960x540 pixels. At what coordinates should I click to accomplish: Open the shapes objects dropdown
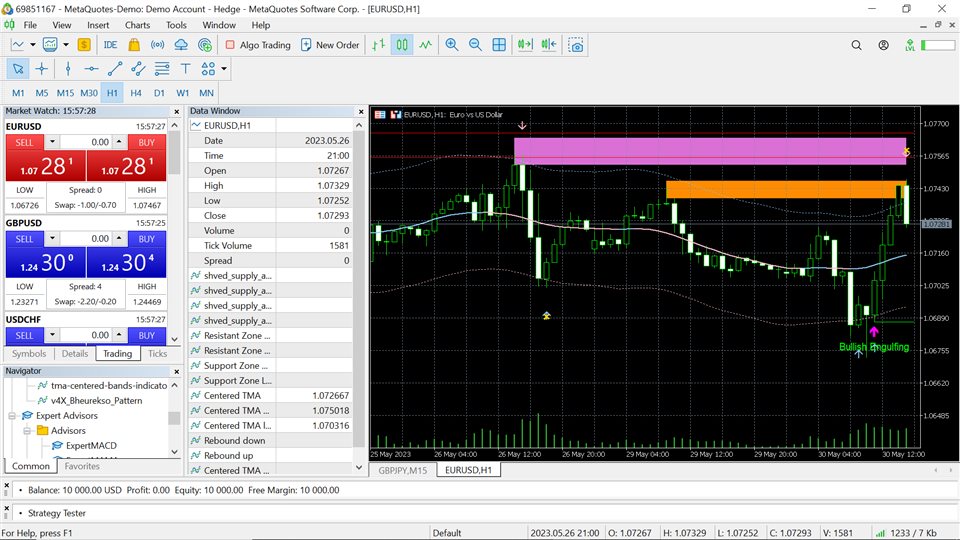pos(224,69)
